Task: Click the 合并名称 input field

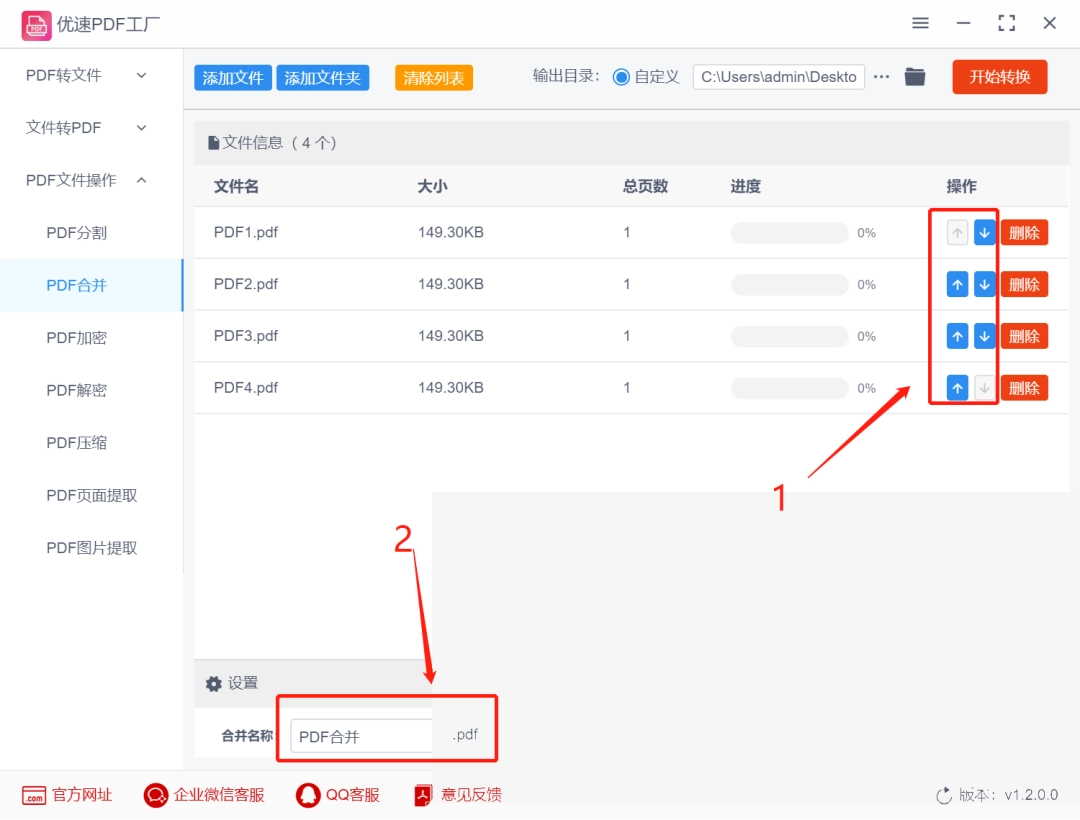Action: [362, 737]
